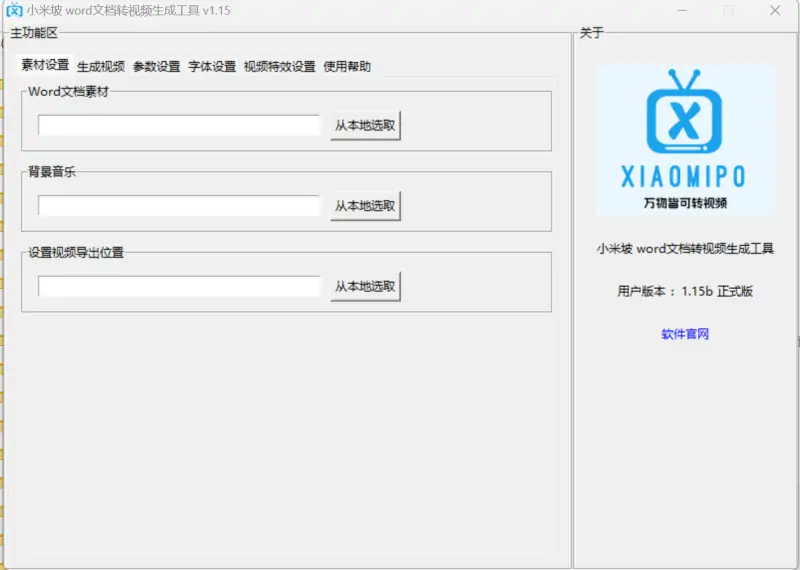This screenshot has height=570, width=800.
Task: Open the 生成视频 tab
Action: click(x=101, y=67)
